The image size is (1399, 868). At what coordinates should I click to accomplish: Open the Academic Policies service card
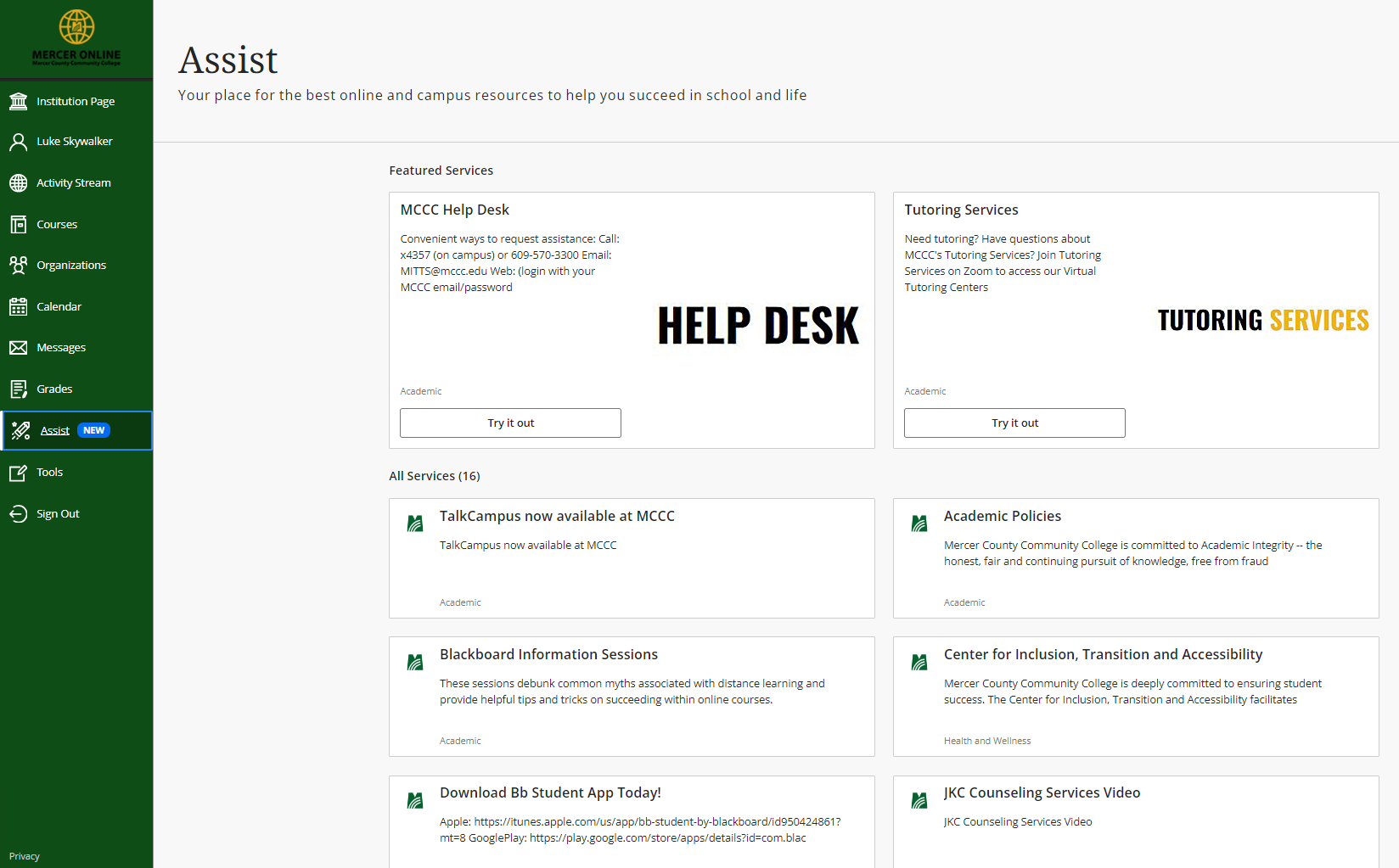[1002, 516]
